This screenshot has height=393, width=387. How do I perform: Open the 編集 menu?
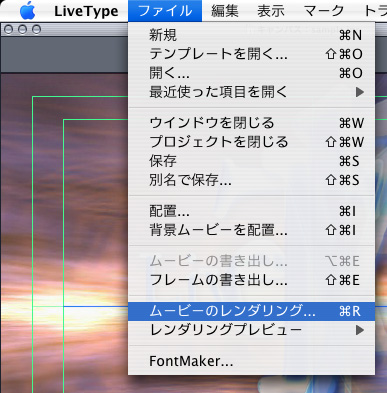(x=225, y=11)
